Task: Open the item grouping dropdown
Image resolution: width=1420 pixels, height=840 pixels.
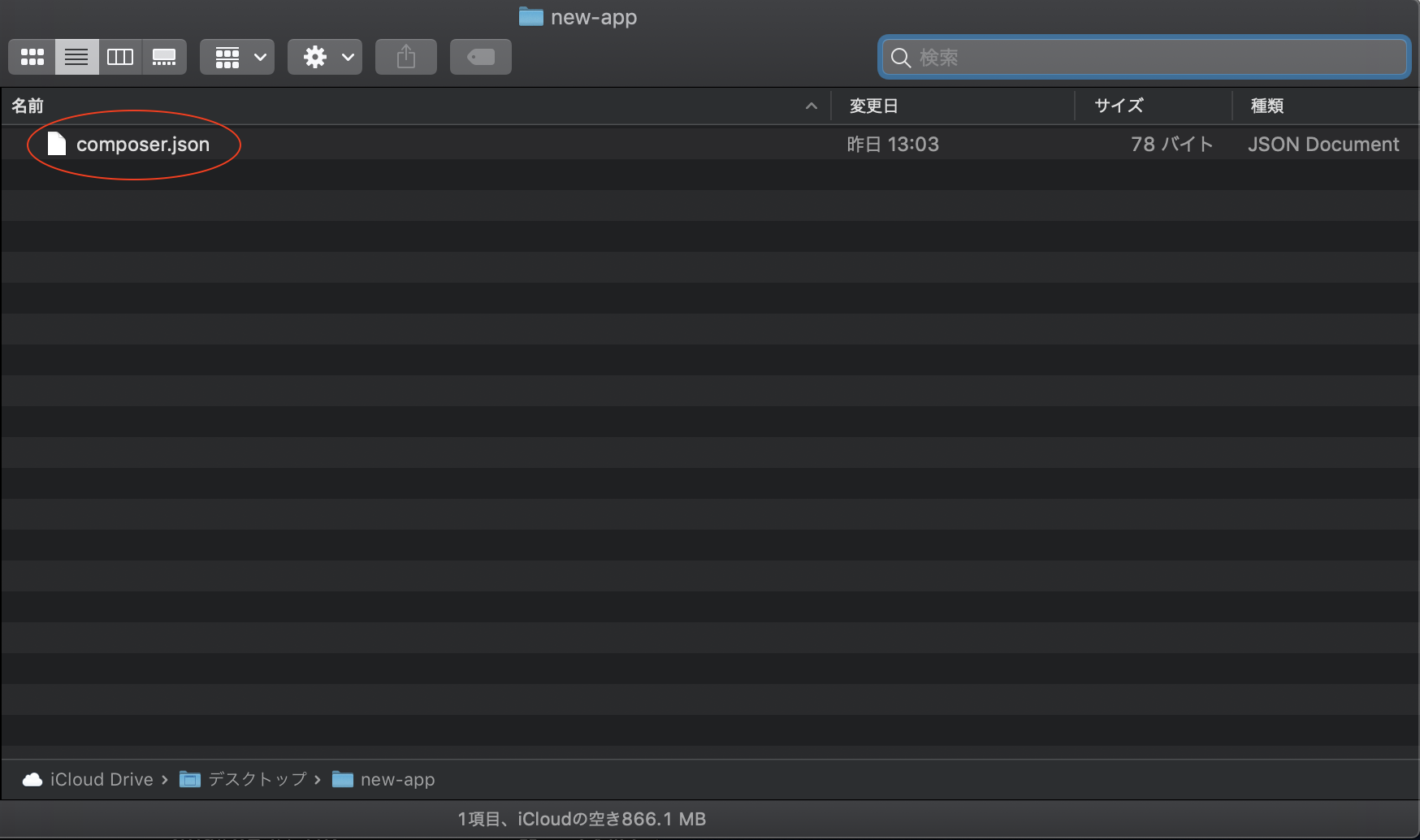Action: click(x=237, y=57)
